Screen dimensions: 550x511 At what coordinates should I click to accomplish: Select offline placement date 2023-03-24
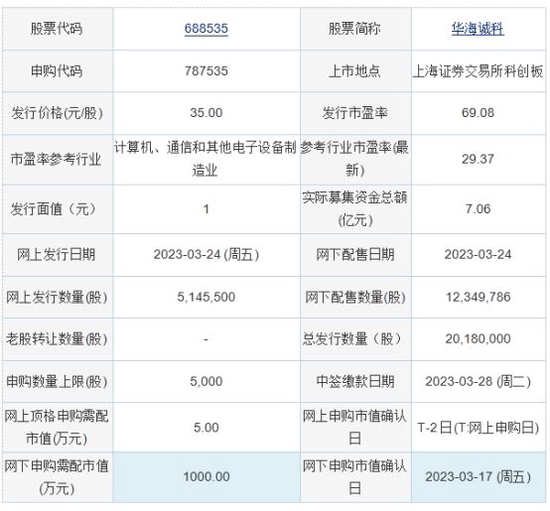click(478, 255)
